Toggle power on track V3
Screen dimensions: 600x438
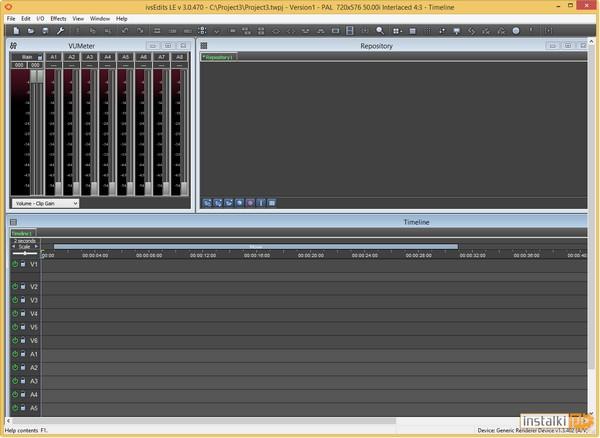[15, 300]
